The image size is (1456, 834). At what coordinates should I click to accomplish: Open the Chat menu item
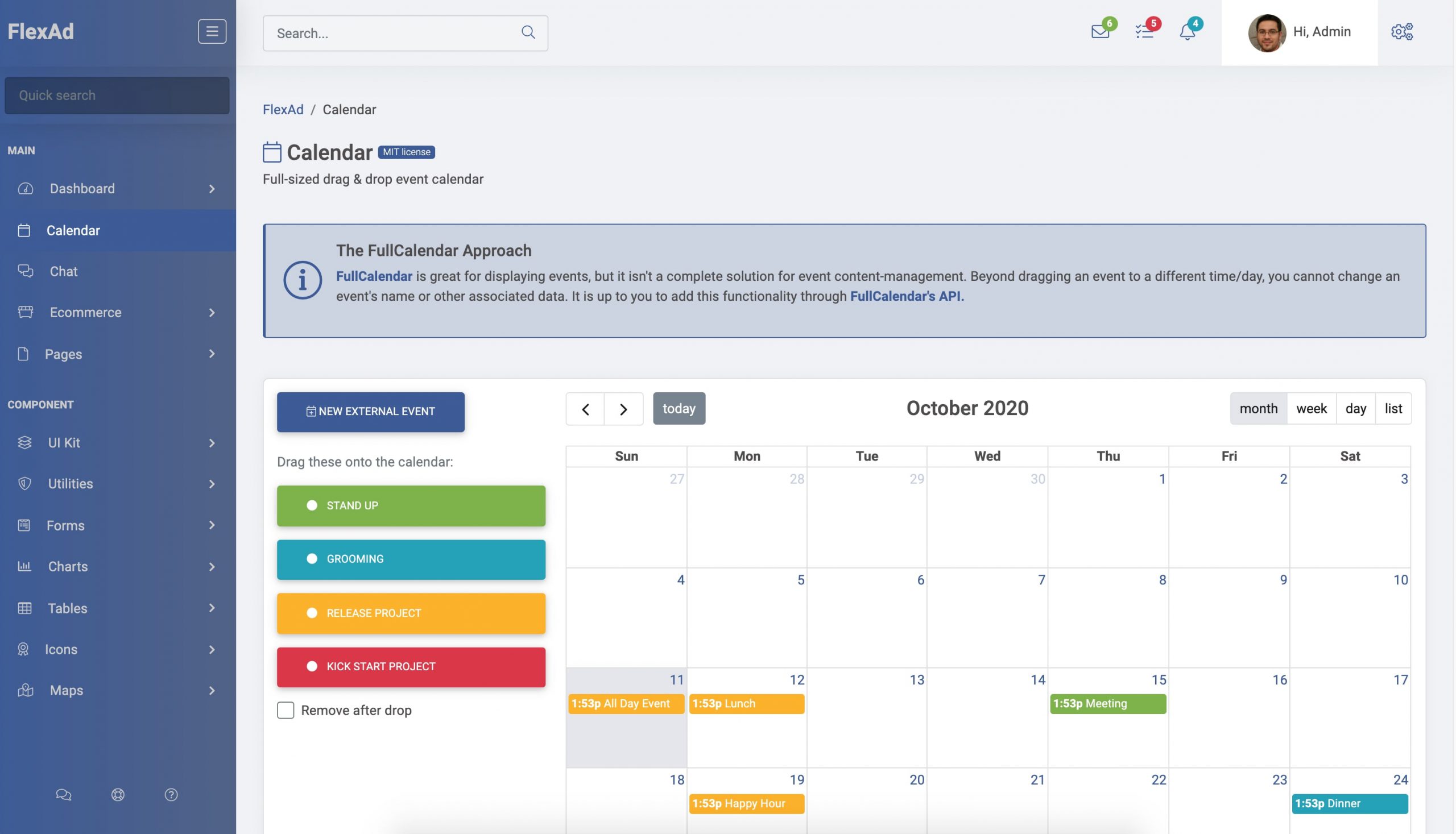(x=118, y=271)
